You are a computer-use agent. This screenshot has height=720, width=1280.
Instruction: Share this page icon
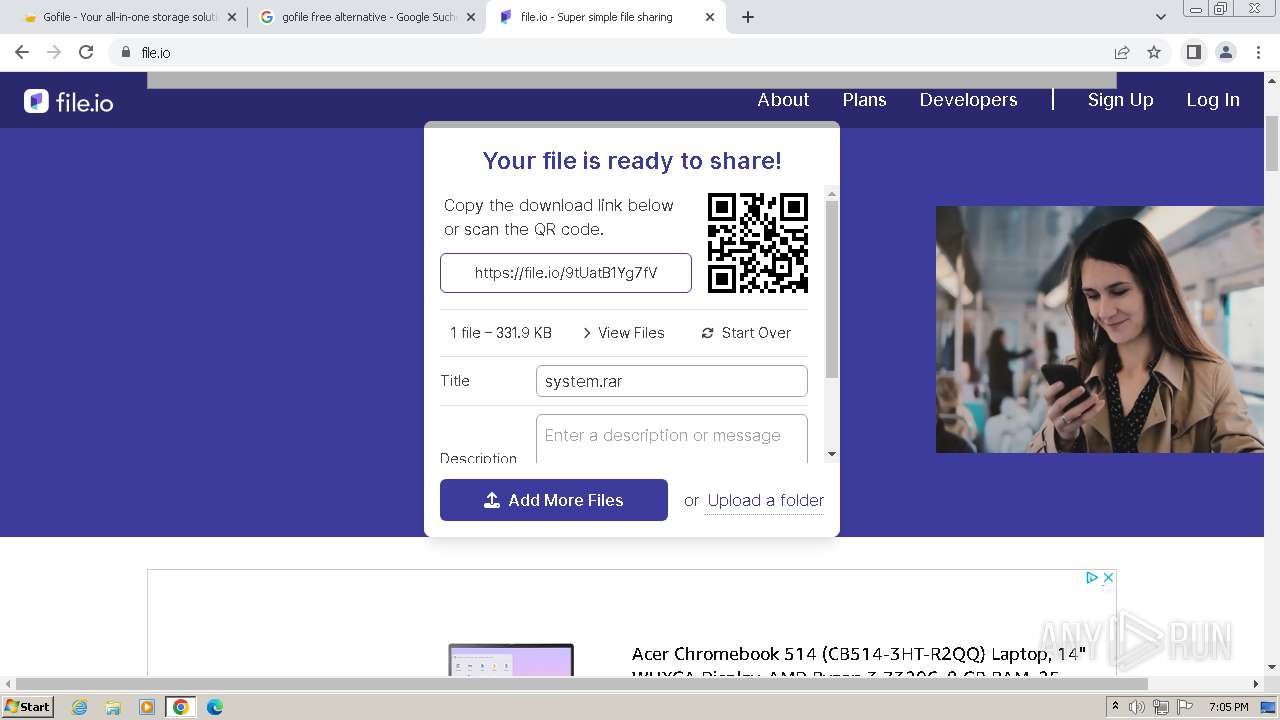click(1122, 52)
